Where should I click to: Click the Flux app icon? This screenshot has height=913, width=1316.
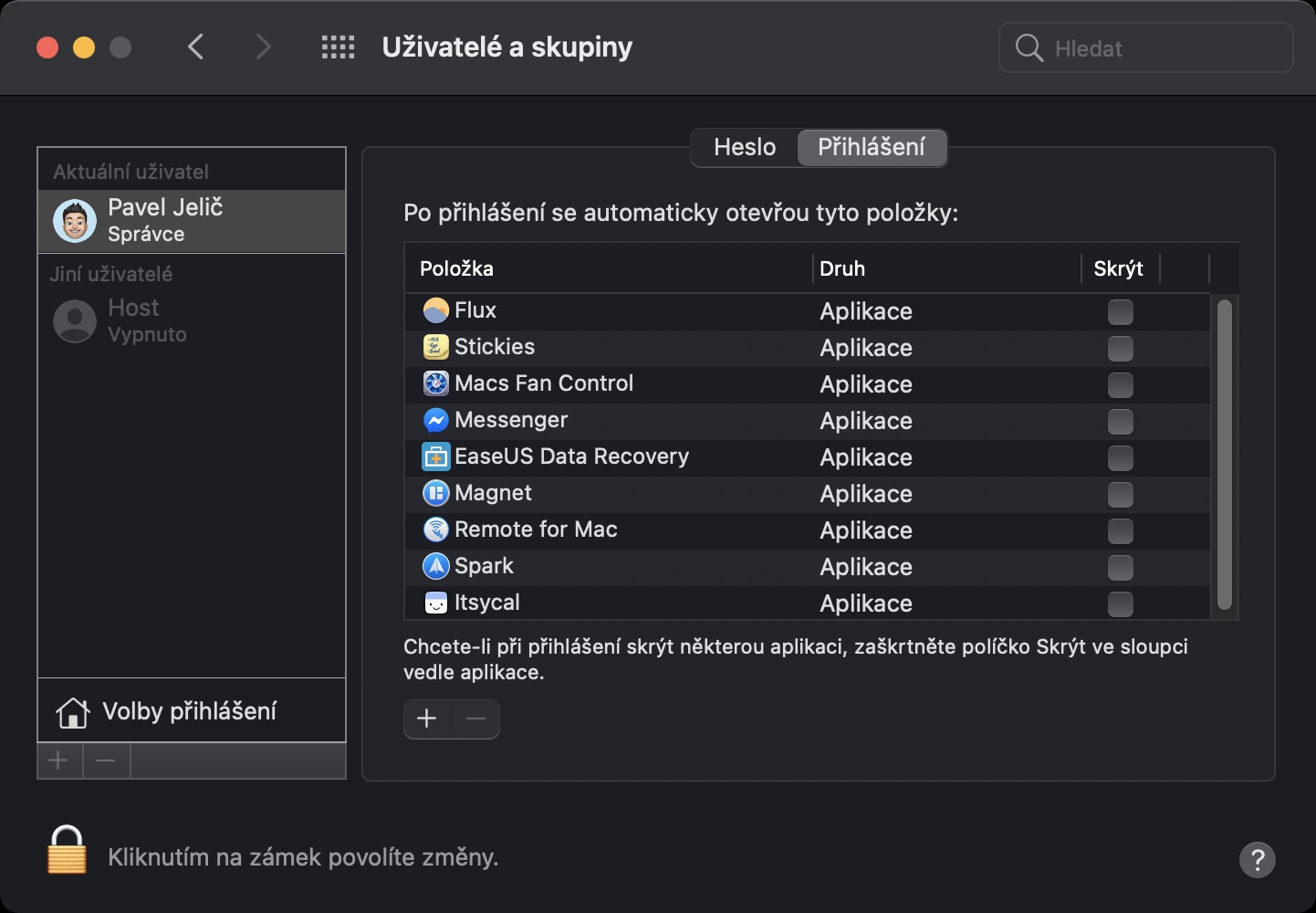pos(436,310)
